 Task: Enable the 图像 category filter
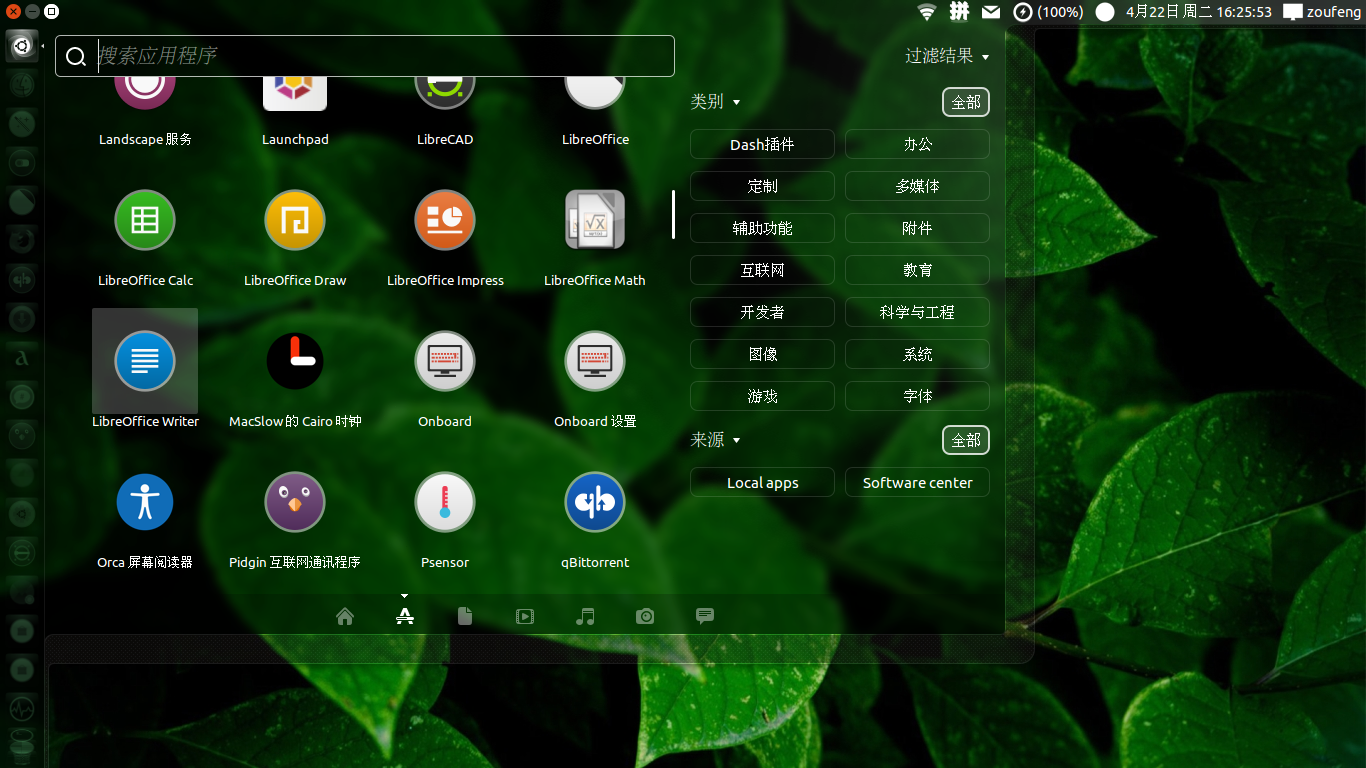pyautogui.click(x=762, y=354)
